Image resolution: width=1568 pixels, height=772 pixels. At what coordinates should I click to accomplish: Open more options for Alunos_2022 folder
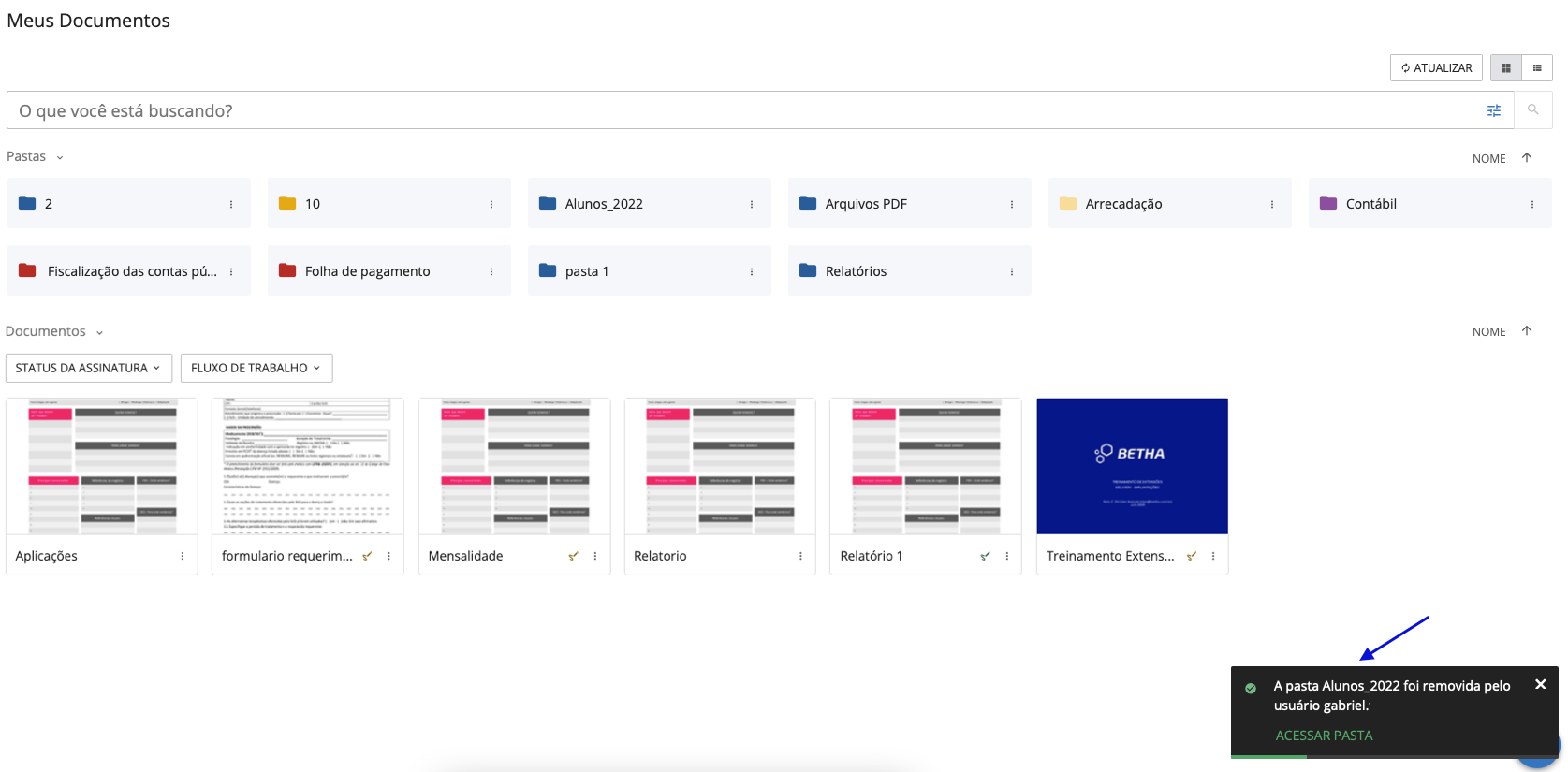751,204
